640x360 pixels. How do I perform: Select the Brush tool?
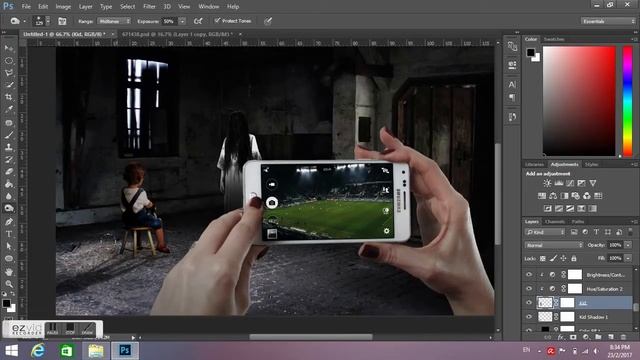click(x=9, y=135)
